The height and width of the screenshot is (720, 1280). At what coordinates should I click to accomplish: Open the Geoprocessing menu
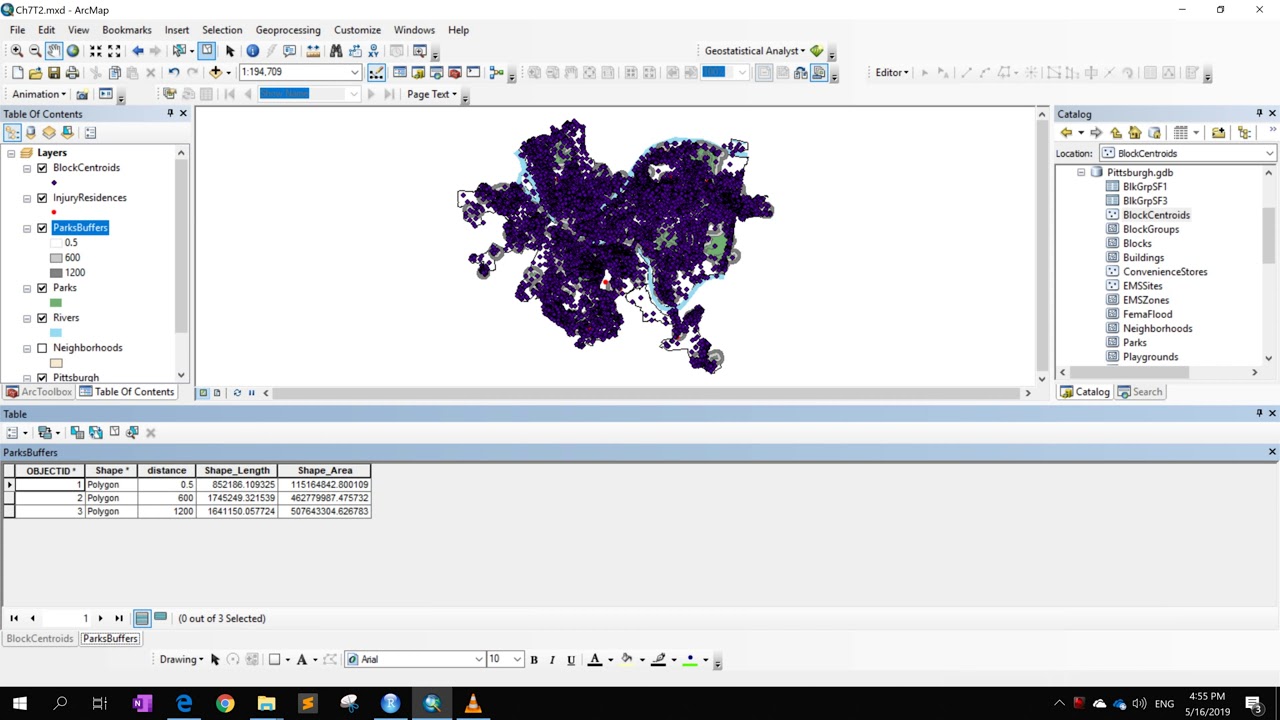point(288,30)
